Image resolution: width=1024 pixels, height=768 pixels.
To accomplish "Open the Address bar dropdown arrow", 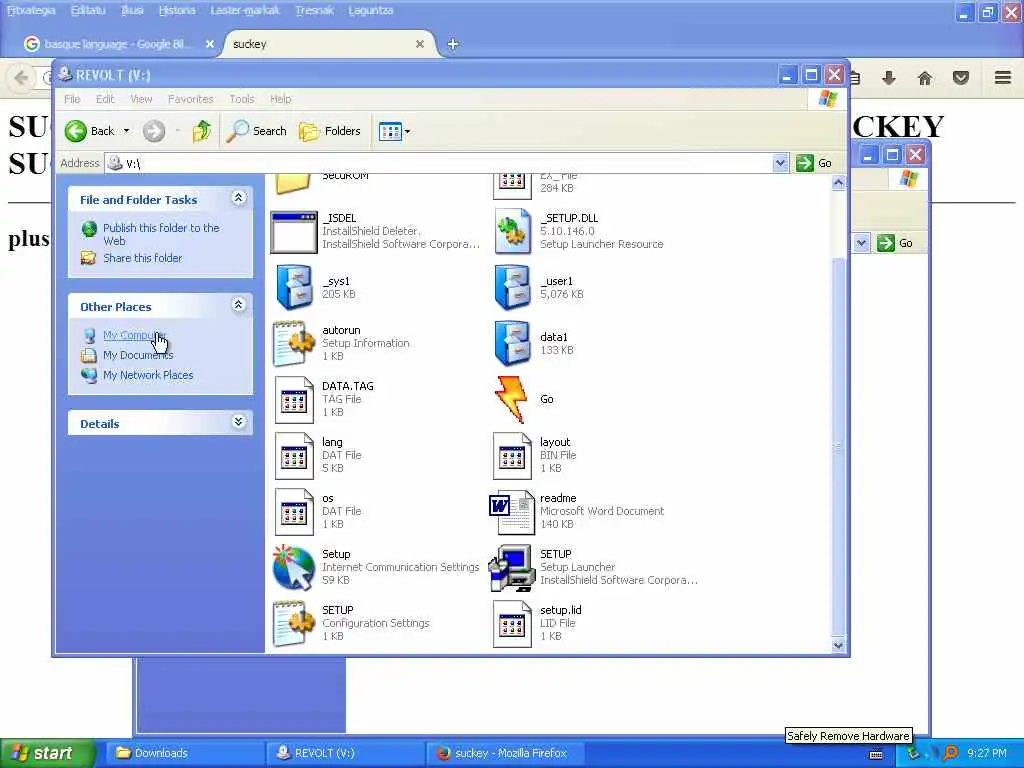I will [x=780, y=163].
